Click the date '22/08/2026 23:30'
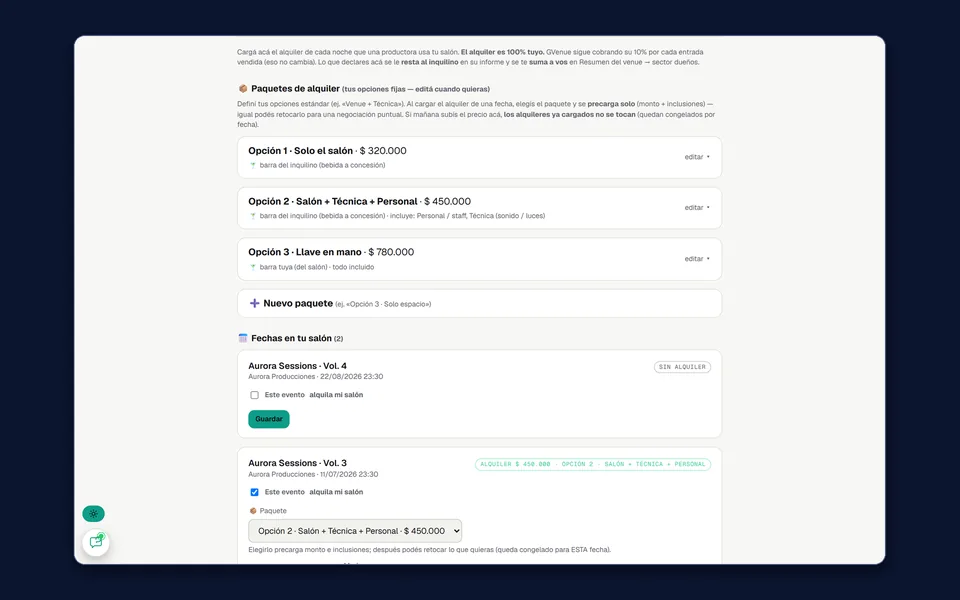 point(351,377)
